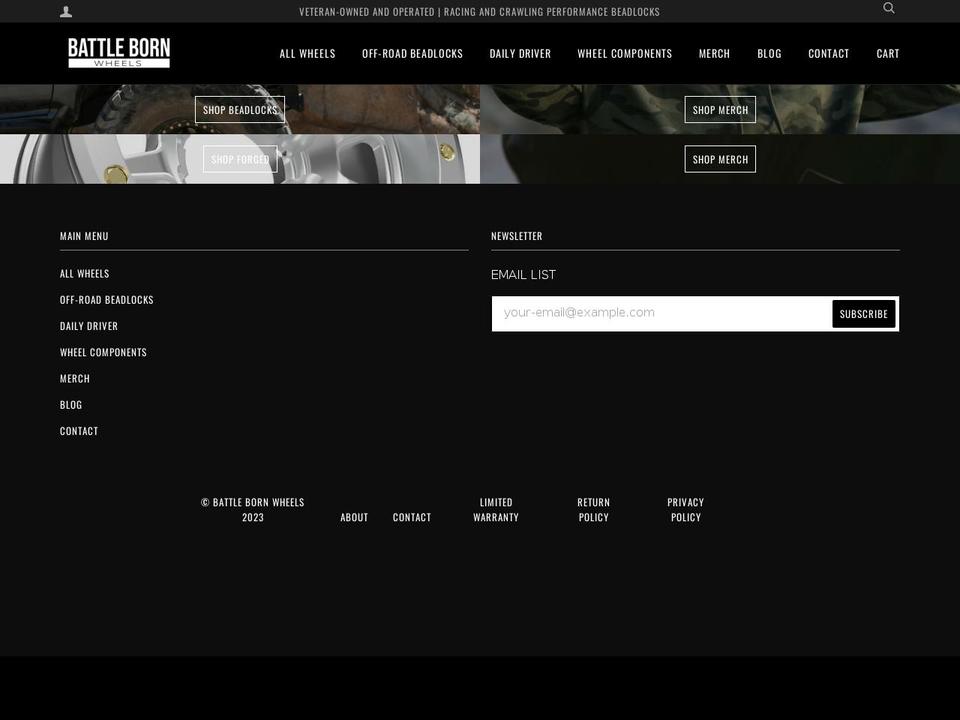This screenshot has height=720, width=960.
Task: Click the Email List label
Action: click(523, 275)
